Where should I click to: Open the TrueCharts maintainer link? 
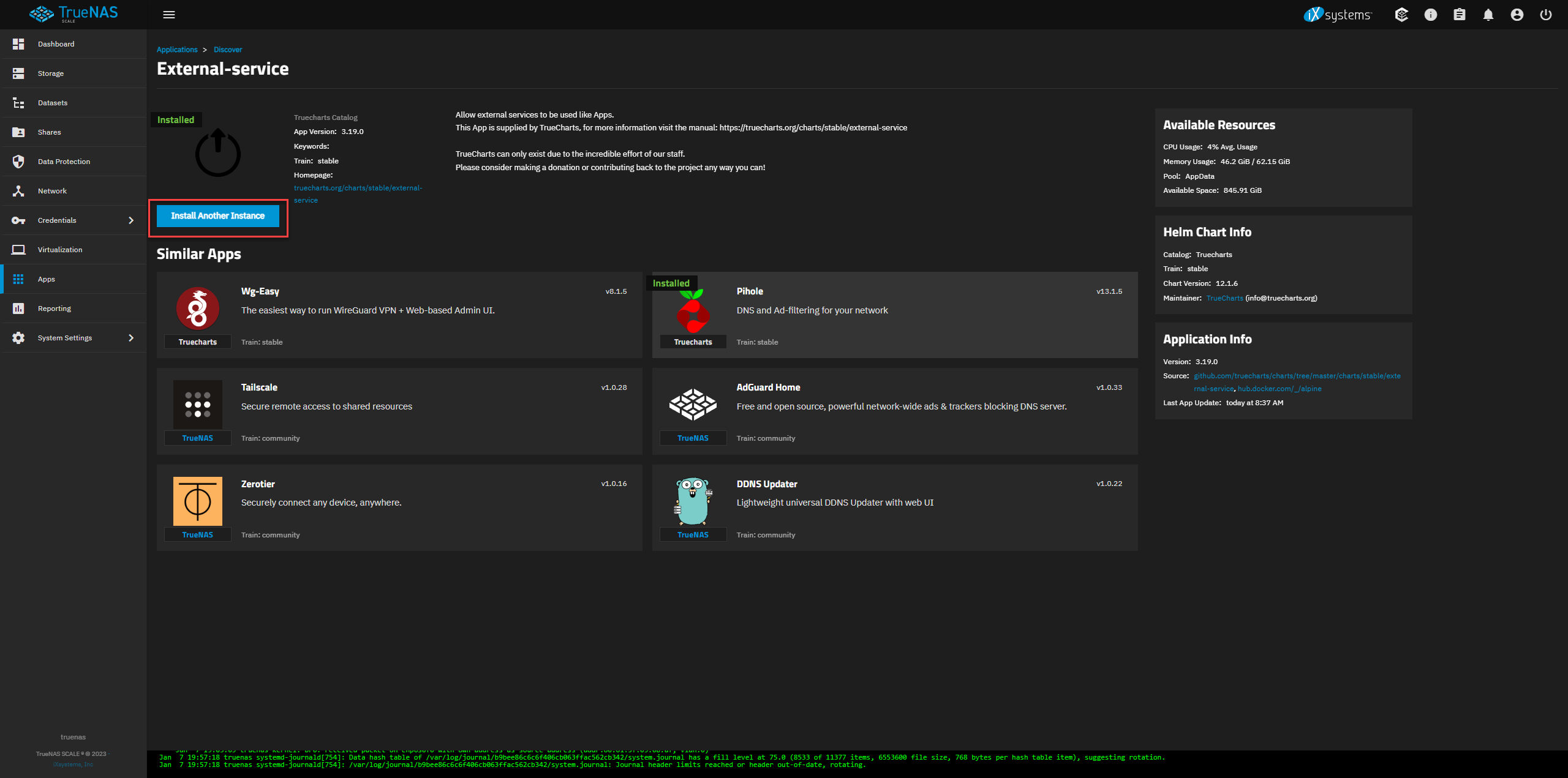click(x=1224, y=298)
